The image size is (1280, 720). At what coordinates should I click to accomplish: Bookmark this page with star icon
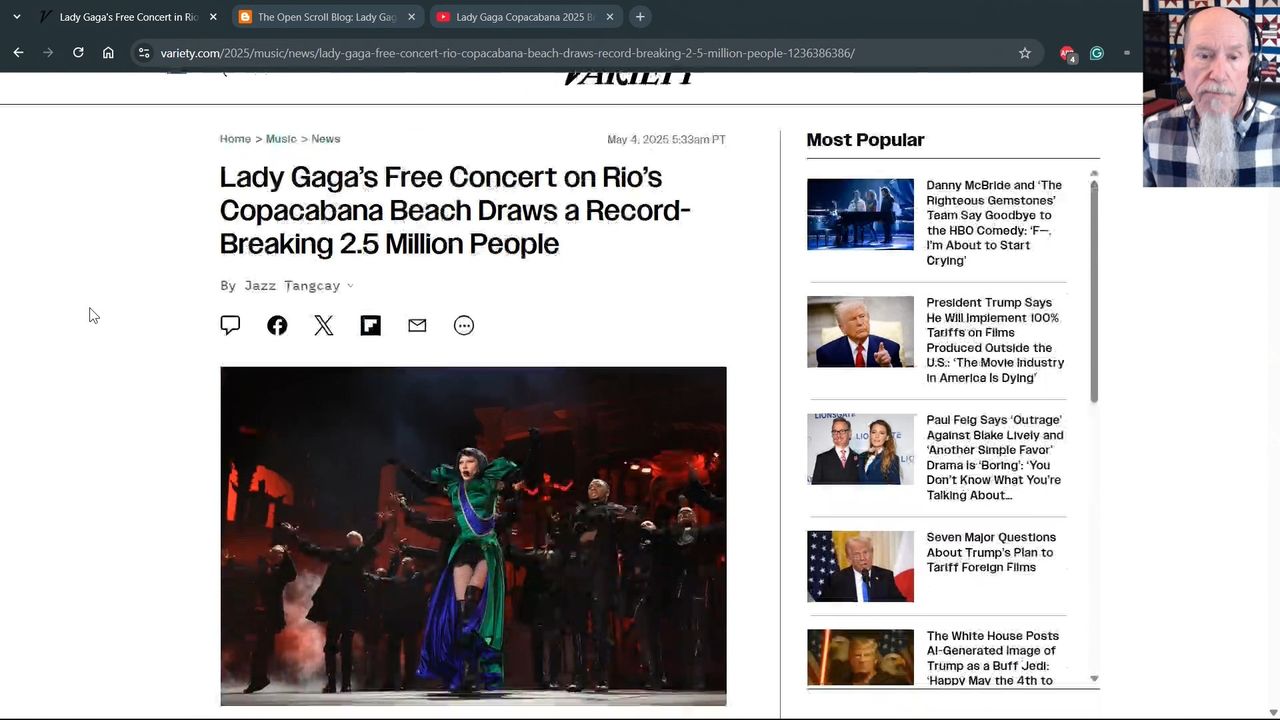pos(1025,53)
